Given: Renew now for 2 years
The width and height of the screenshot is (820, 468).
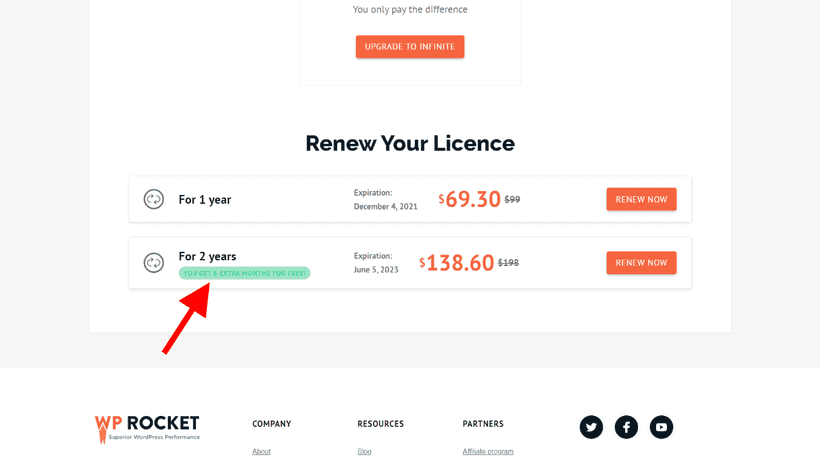Looking at the screenshot, I should click(x=641, y=263).
